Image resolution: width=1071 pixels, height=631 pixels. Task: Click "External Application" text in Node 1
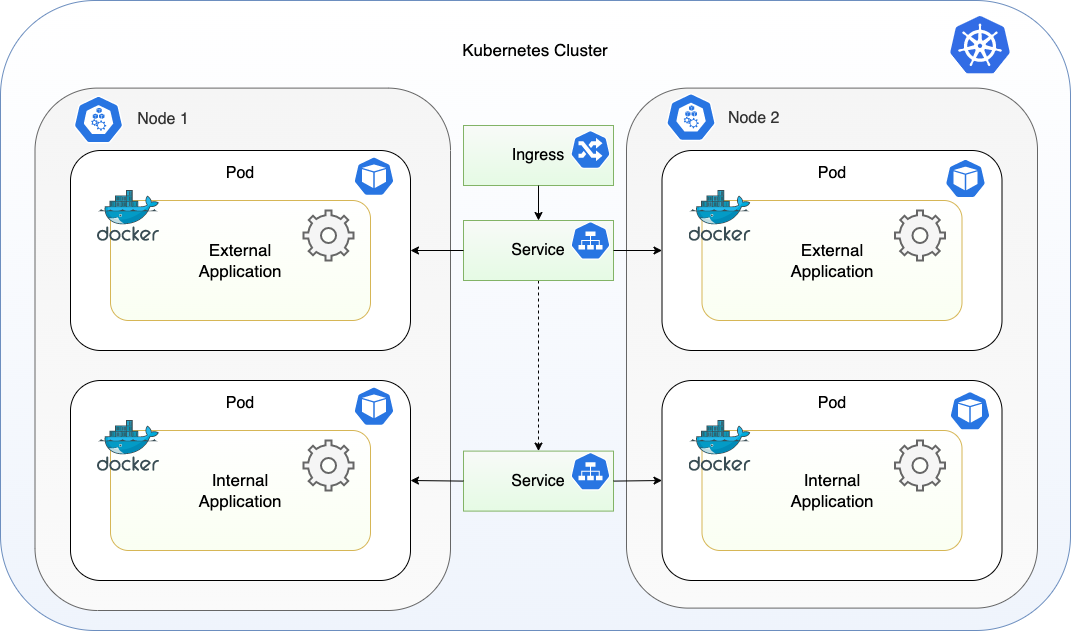[240, 261]
